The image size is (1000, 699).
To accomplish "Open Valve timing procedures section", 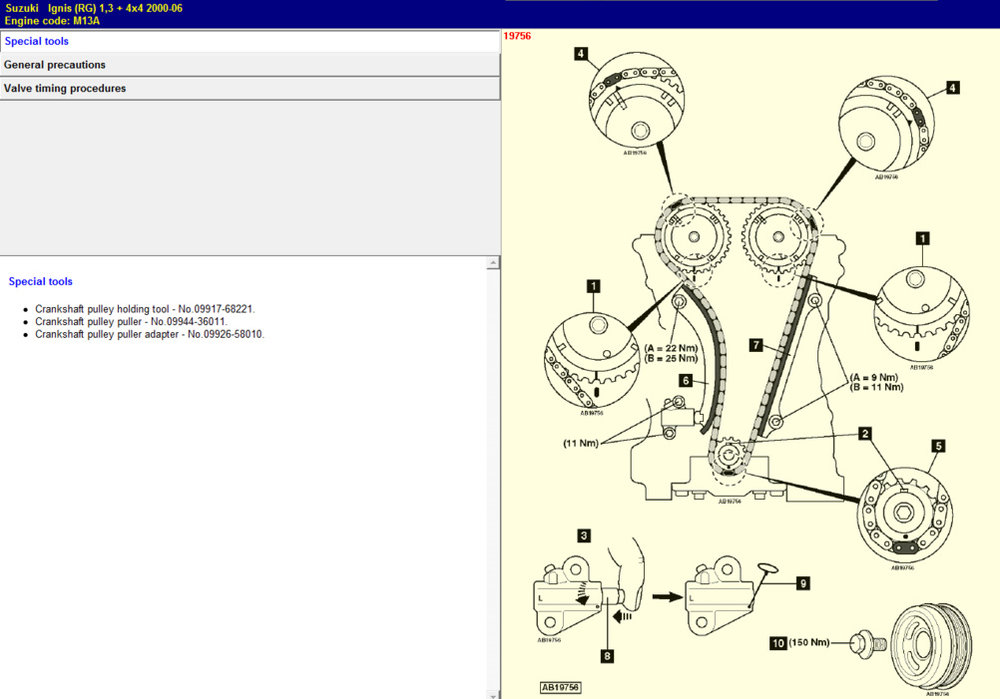I will 249,89.
